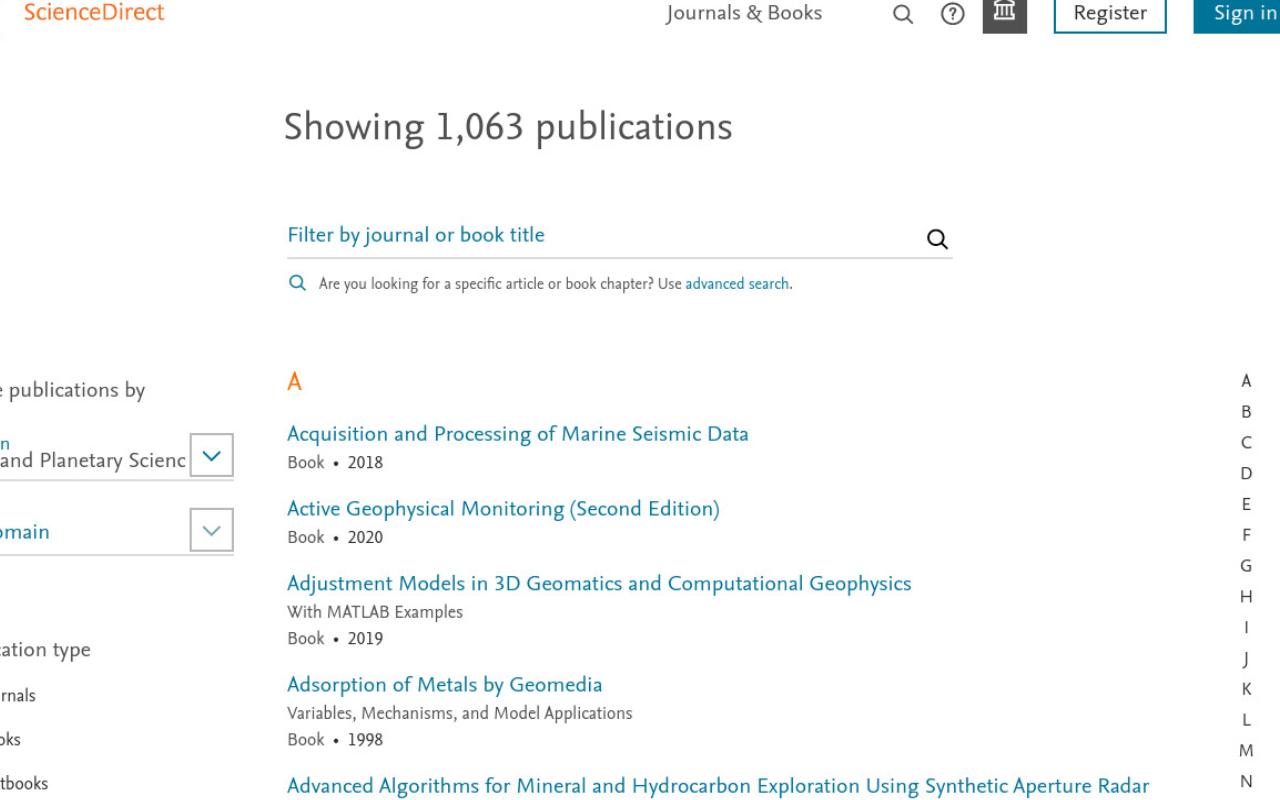Screen dimensions: 1280x800
Task: Jump to letter D in index
Action: pos(1246,473)
